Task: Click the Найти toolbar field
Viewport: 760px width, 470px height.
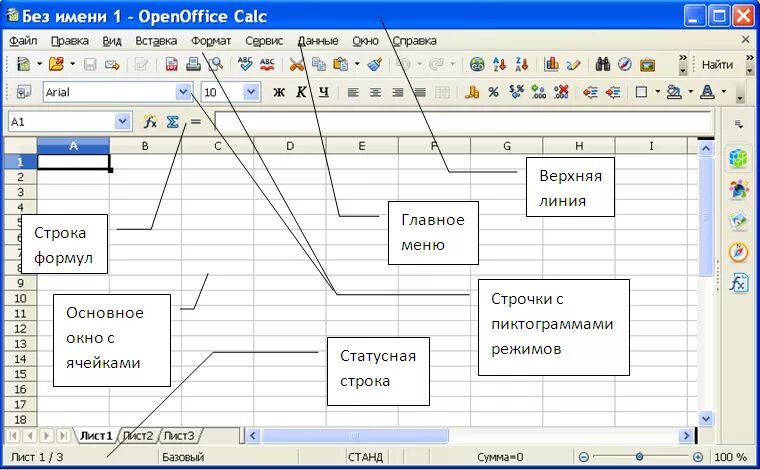Action: (x=717, y=64)
